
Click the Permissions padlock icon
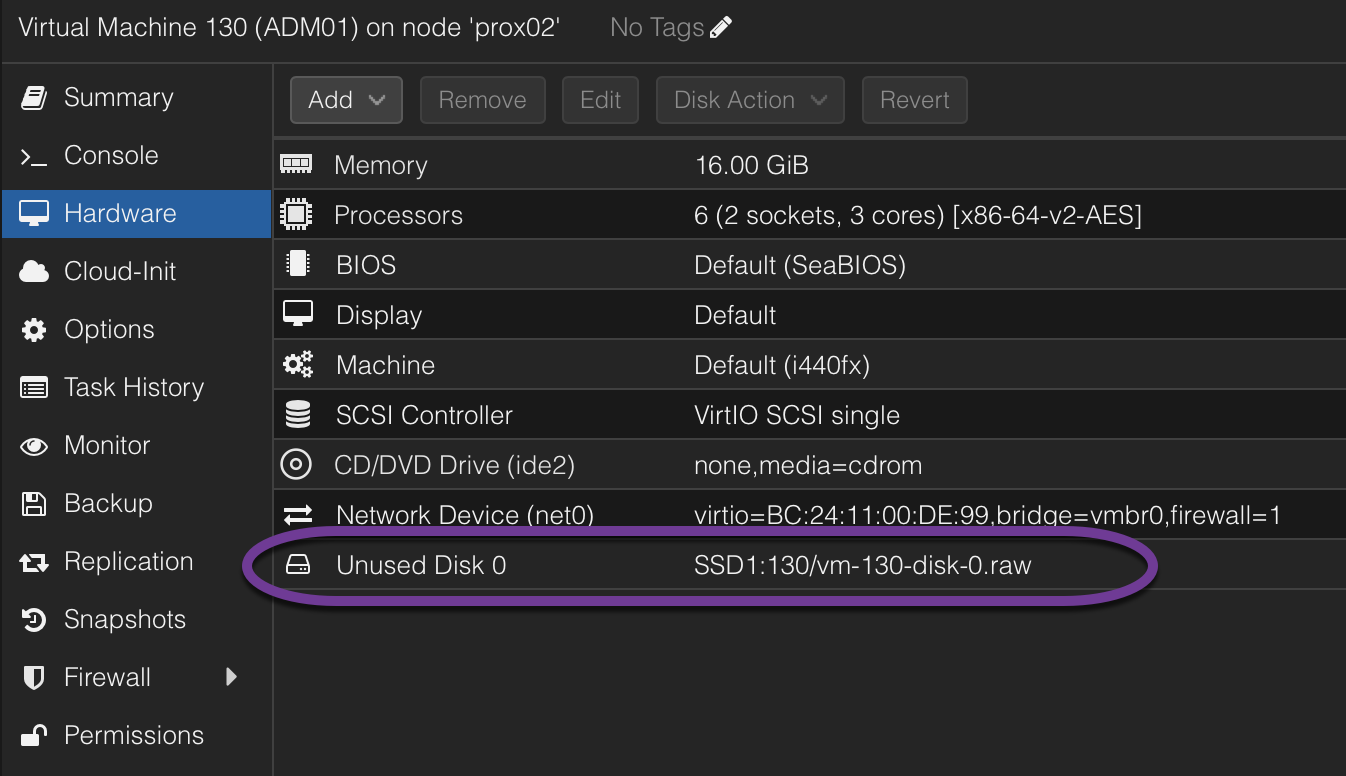[33, 735]
